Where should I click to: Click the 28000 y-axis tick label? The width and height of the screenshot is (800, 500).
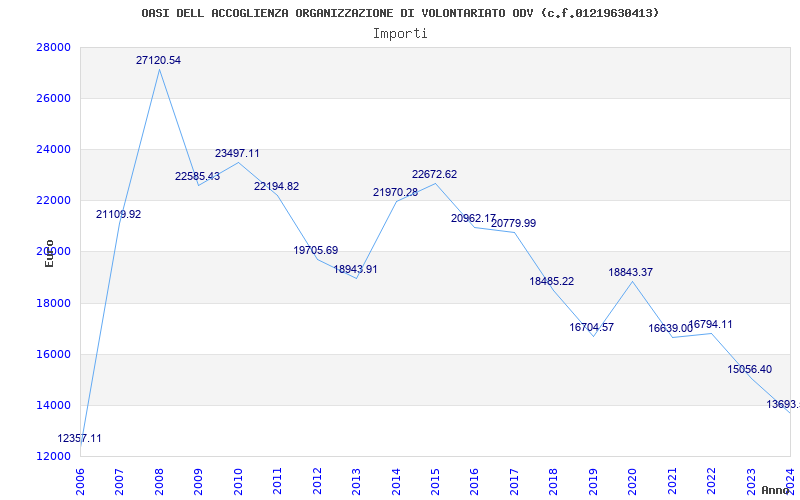pyautogui.click(x=53, y=47)
